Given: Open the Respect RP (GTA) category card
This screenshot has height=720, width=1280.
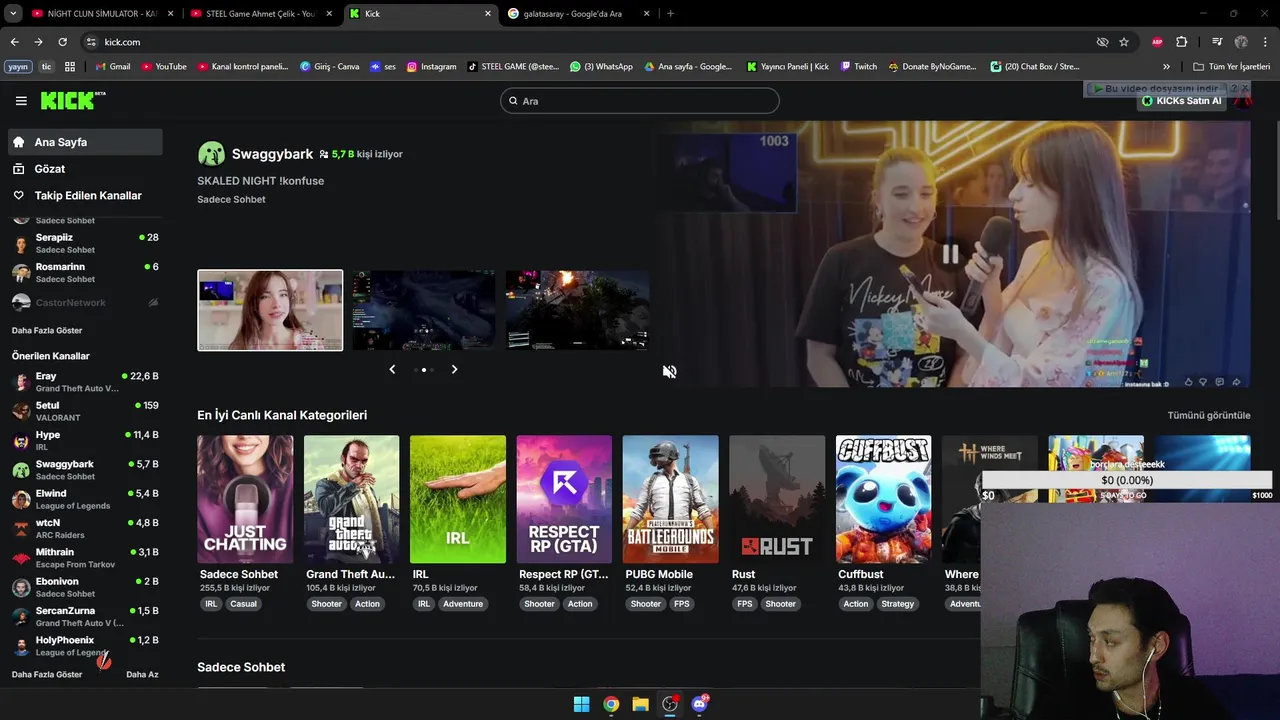Looking at the screenshot, I should coord(564,499).
